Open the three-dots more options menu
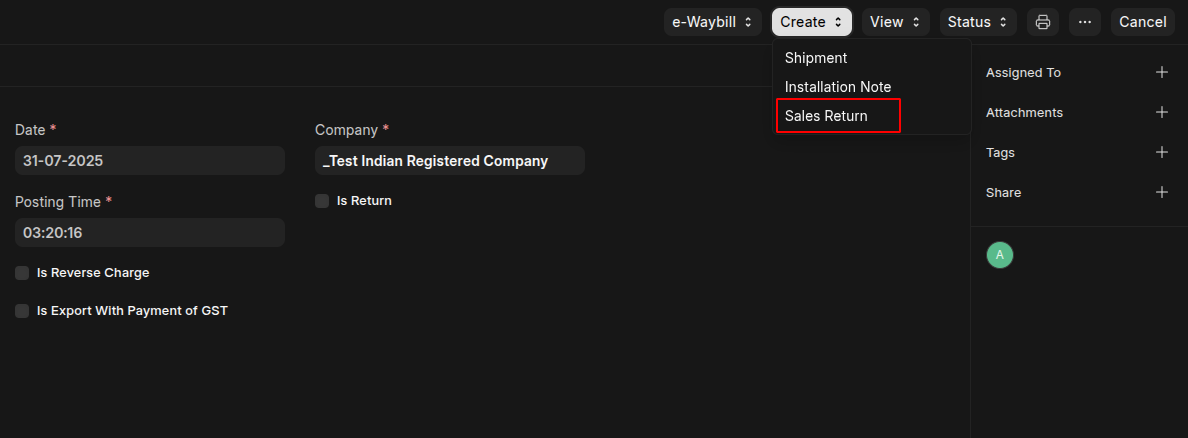 1085,22
